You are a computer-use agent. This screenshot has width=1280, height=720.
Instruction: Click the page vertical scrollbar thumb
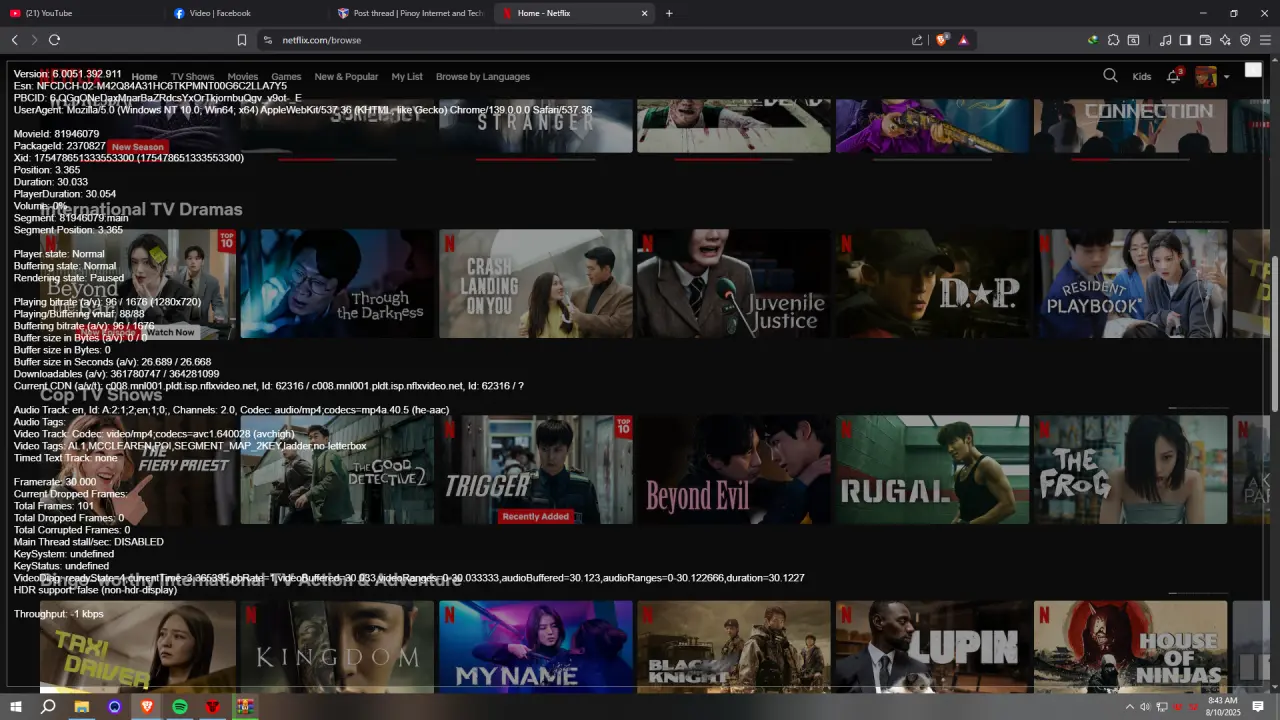tap(1275, 332)
